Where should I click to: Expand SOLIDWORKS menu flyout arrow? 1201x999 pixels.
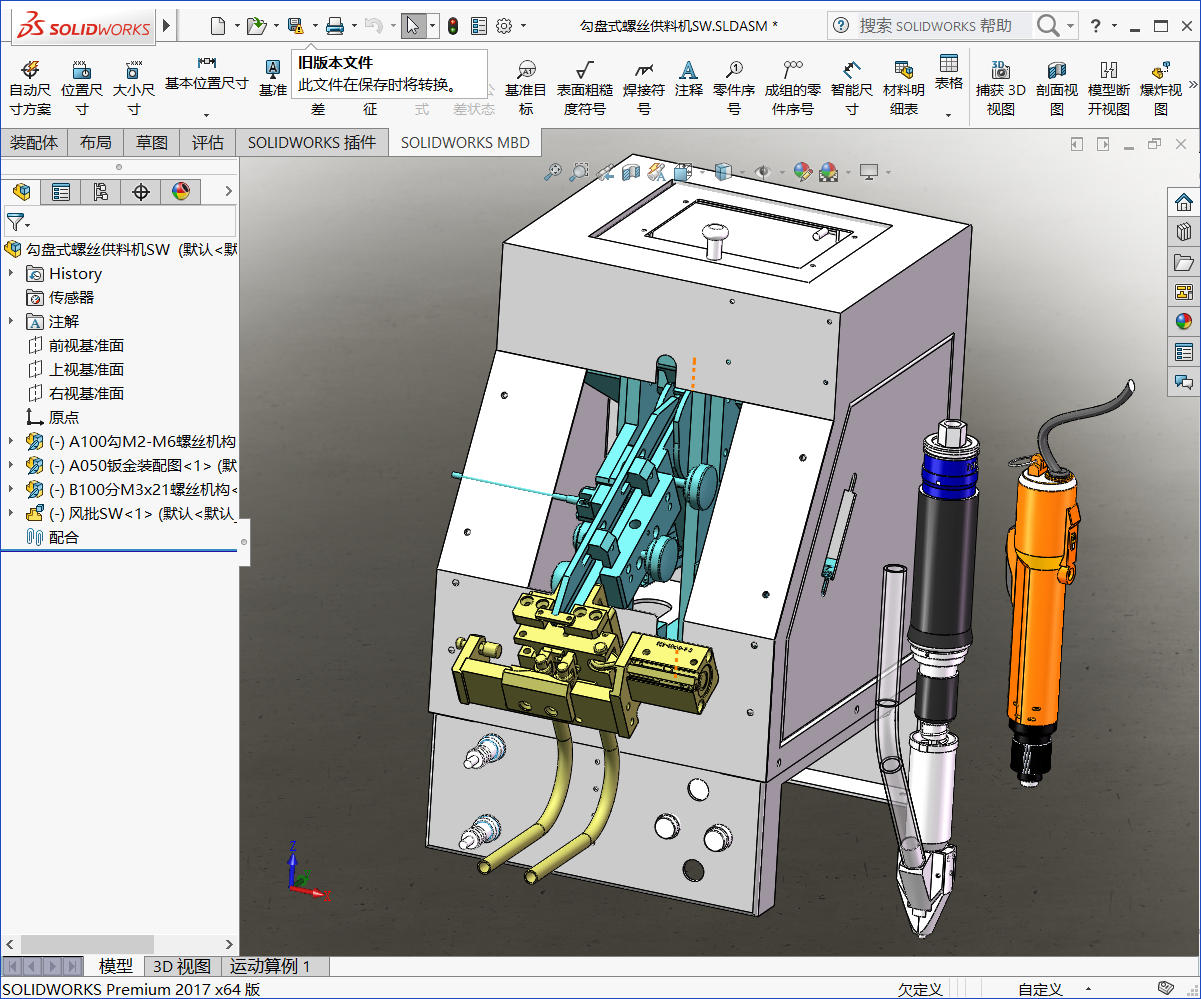166,25
